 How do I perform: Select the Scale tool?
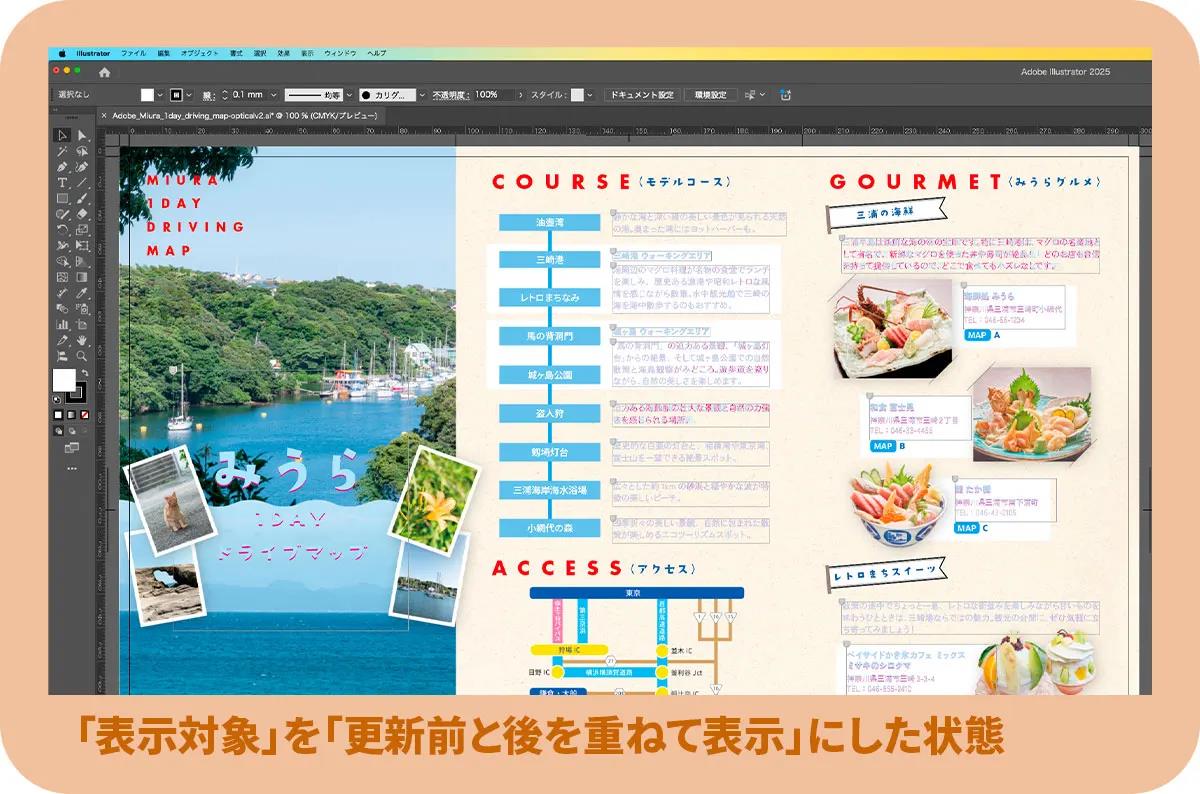tap(81, 229)
